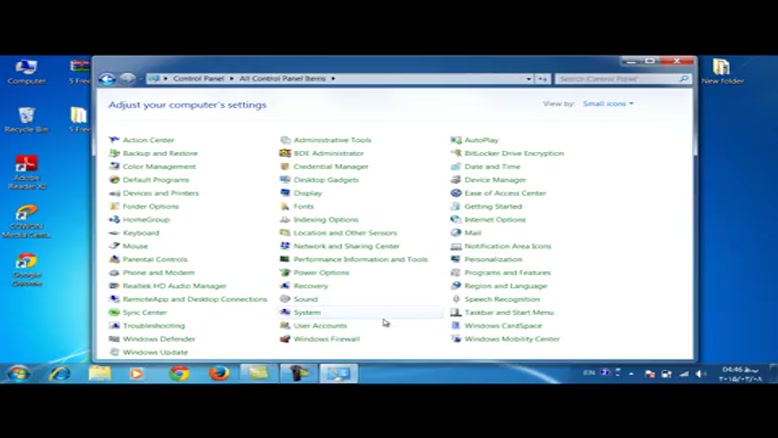Screen dimensions: 778x438
Task: Open Color Management icon
Action: point(114,166)
